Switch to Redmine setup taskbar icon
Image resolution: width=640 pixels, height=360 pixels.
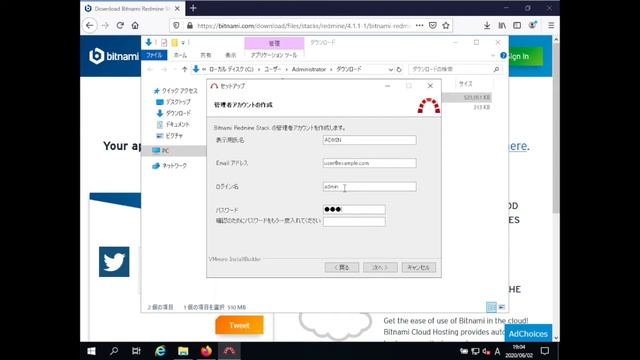click(x=229, y=351)
